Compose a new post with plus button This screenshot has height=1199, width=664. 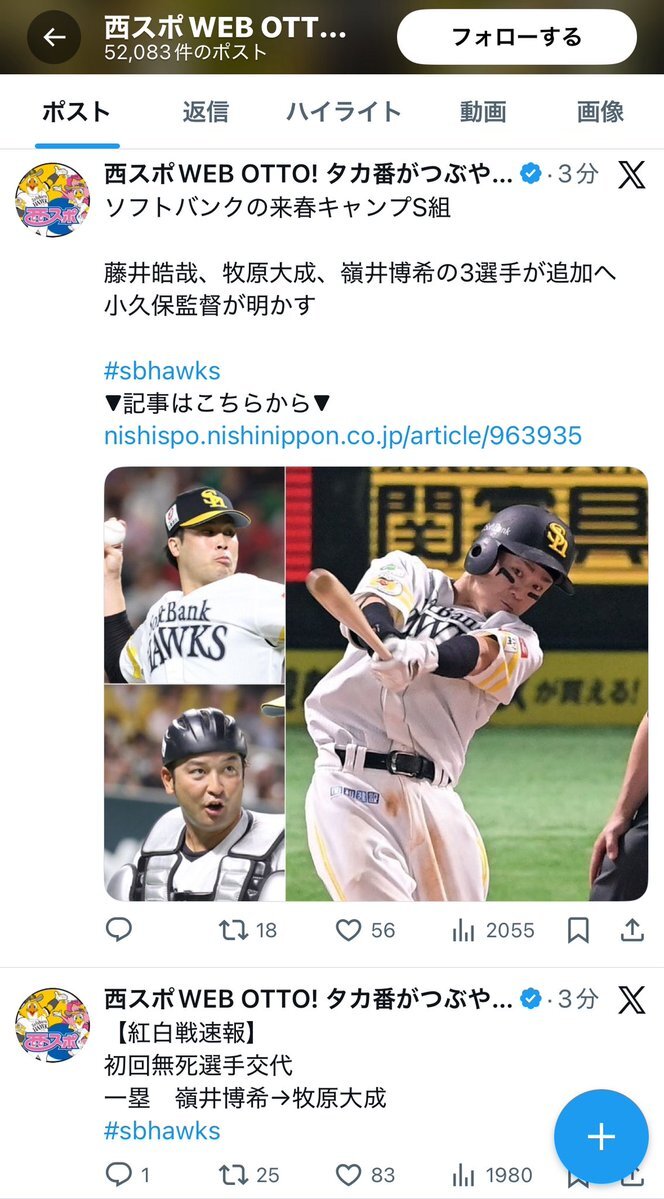601,1136
